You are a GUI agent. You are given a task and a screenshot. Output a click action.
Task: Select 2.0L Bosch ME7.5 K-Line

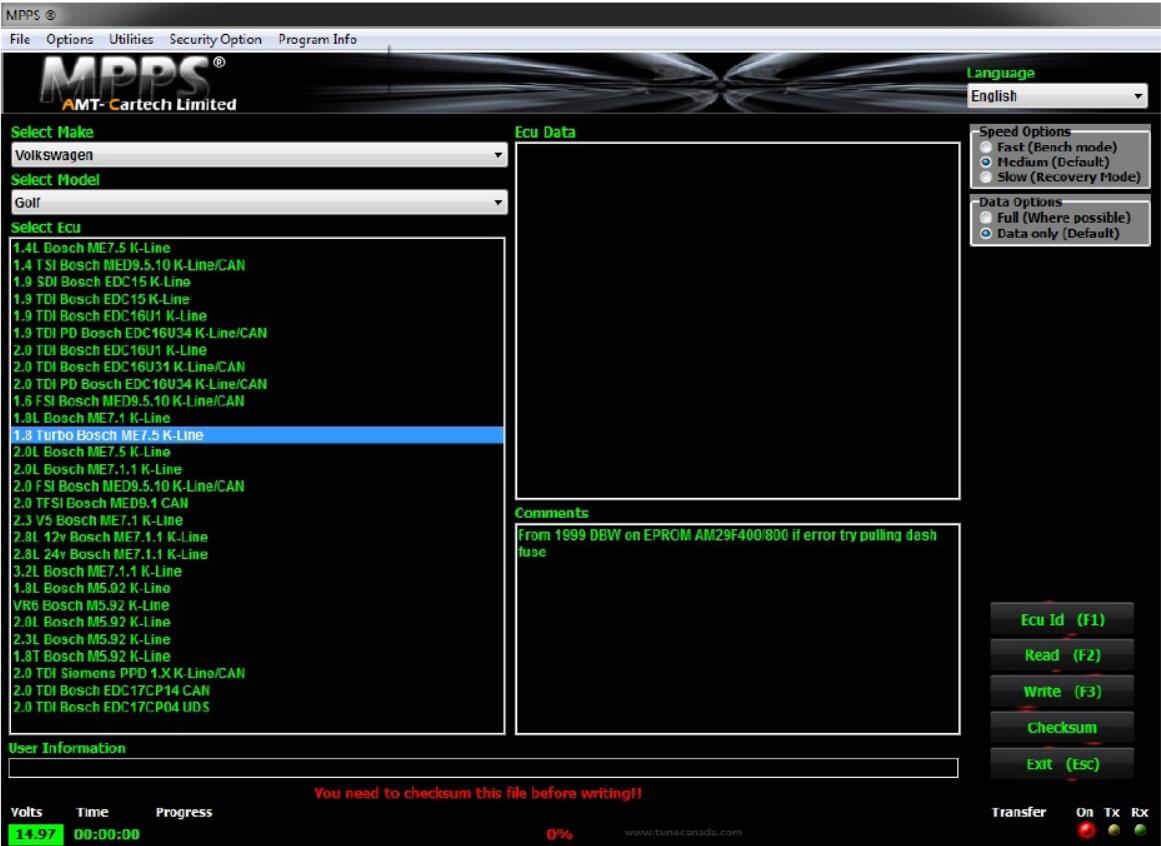tap(257, 452)
